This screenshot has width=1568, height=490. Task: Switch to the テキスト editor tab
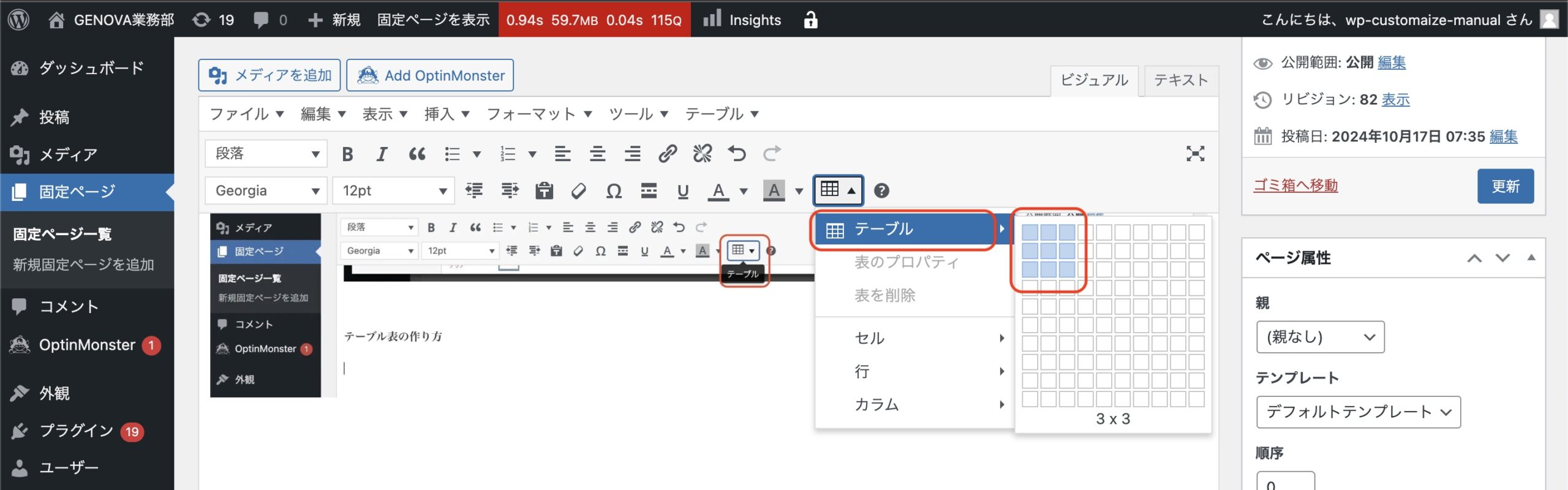(1180, 80)
